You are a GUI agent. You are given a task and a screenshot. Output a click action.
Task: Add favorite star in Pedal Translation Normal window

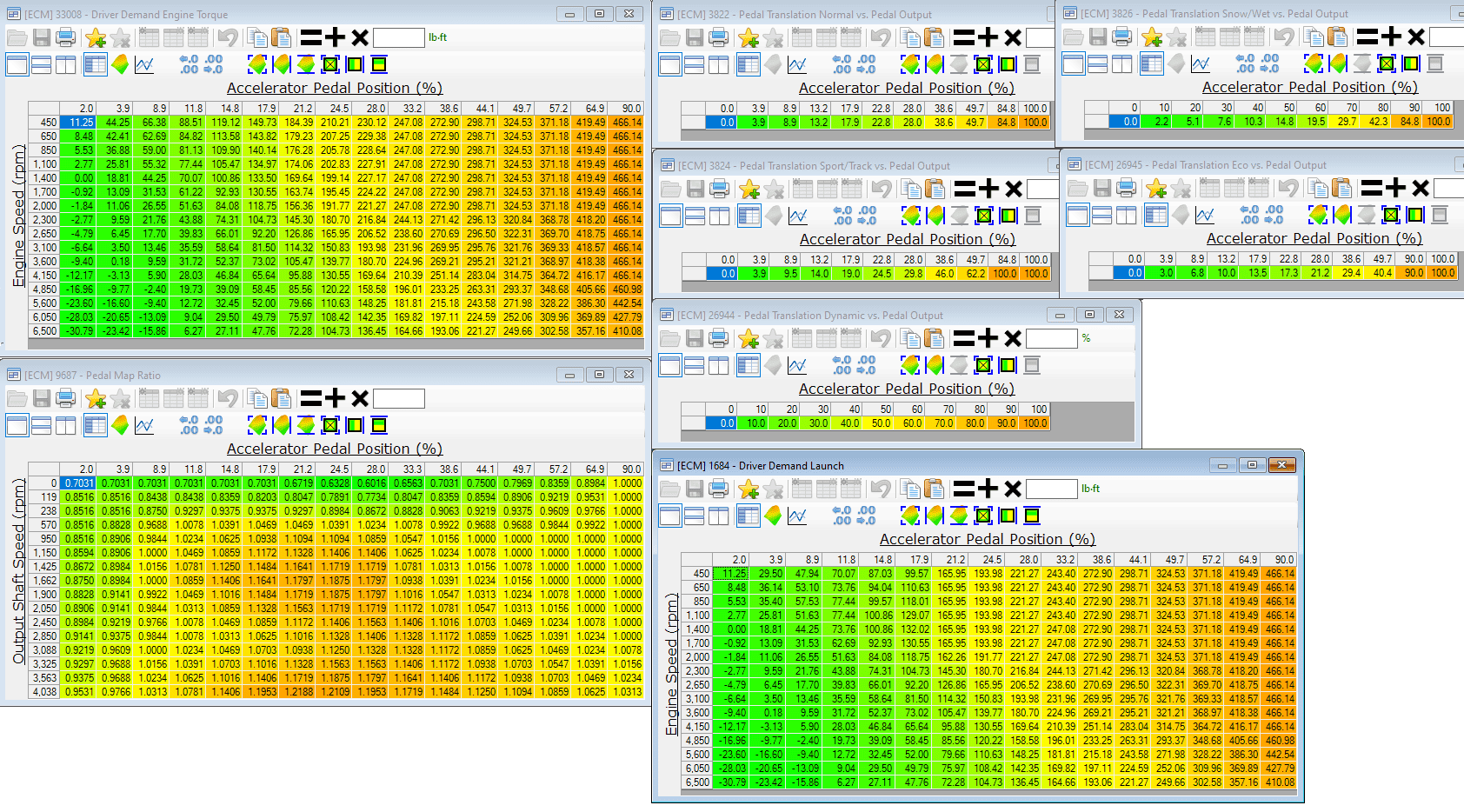(749, 37)
